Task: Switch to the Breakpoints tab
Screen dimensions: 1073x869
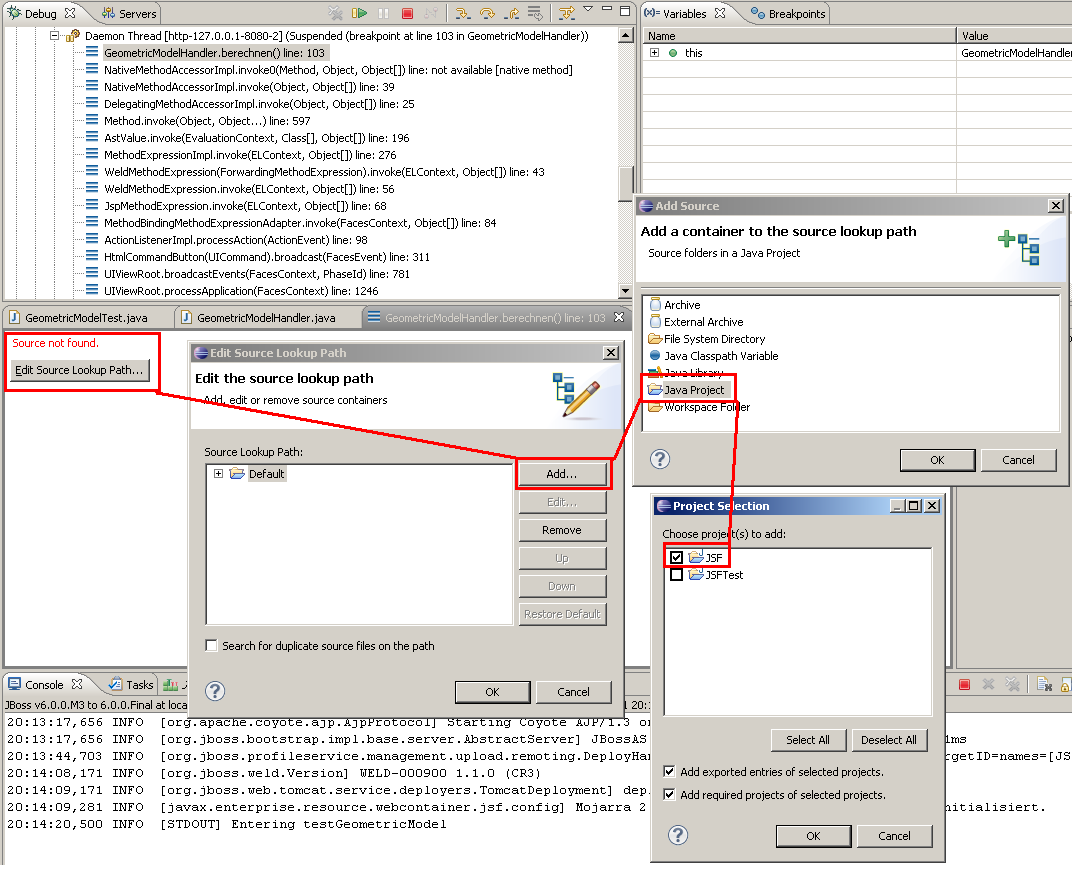Action: click(788, 13)
